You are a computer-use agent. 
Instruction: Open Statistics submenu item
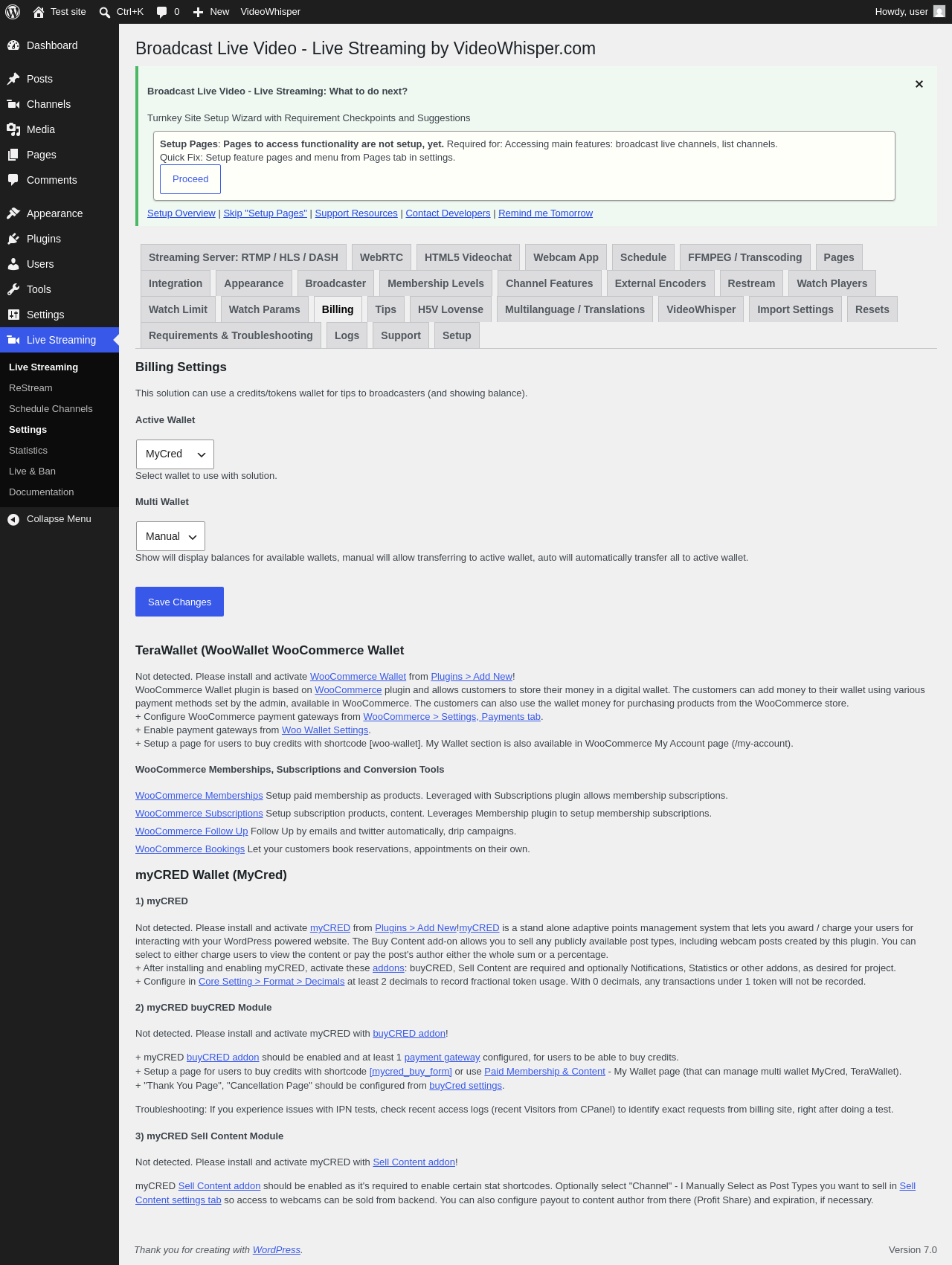click(x=28, y=451)
